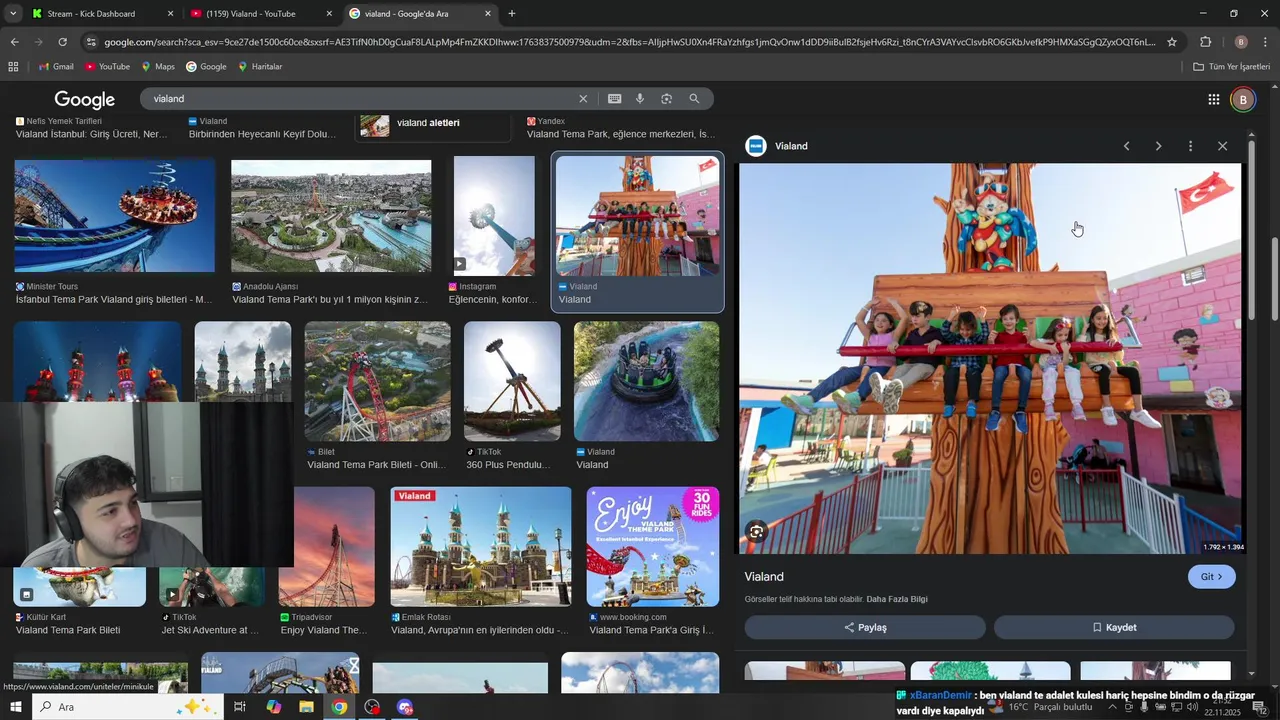The image size is (1280, 720).
Task: Open the Tripadvisor sunset coaster thumbnail
Action: [x=327, y=546]
